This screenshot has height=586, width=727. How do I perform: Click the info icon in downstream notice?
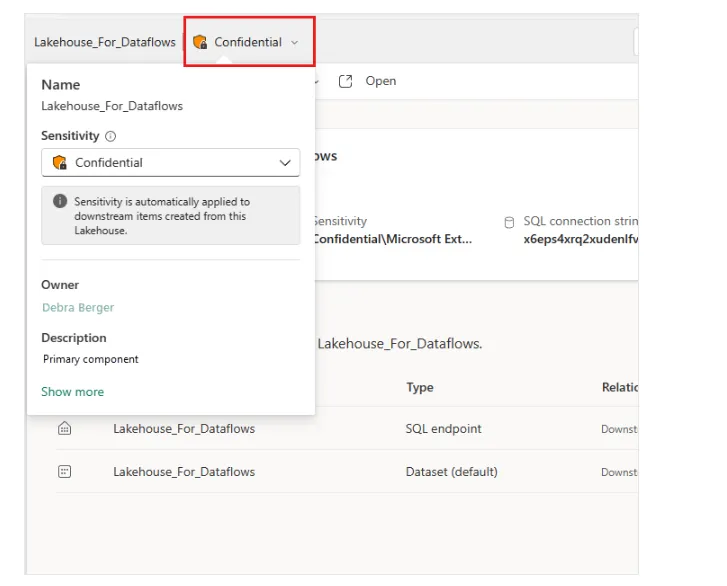tap(60, 201)
